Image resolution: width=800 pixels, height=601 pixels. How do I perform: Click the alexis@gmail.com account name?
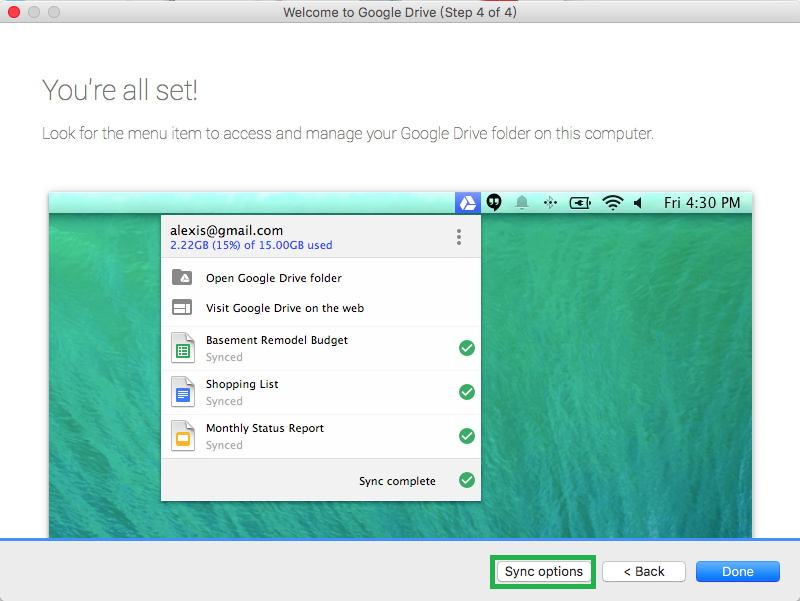(x=227, y=231)
